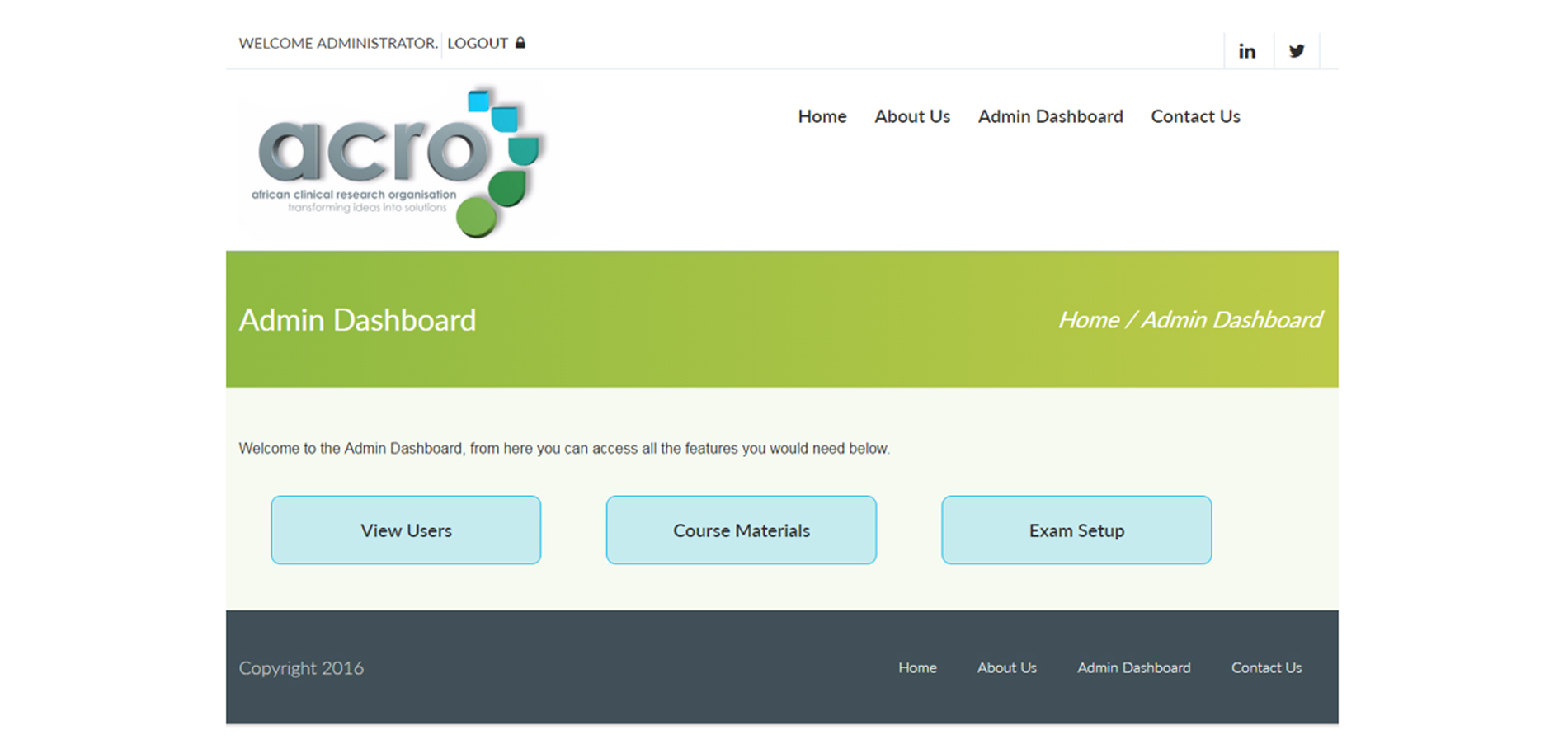Click the View Users button
1568x749 pixels.
pos(406,530)
